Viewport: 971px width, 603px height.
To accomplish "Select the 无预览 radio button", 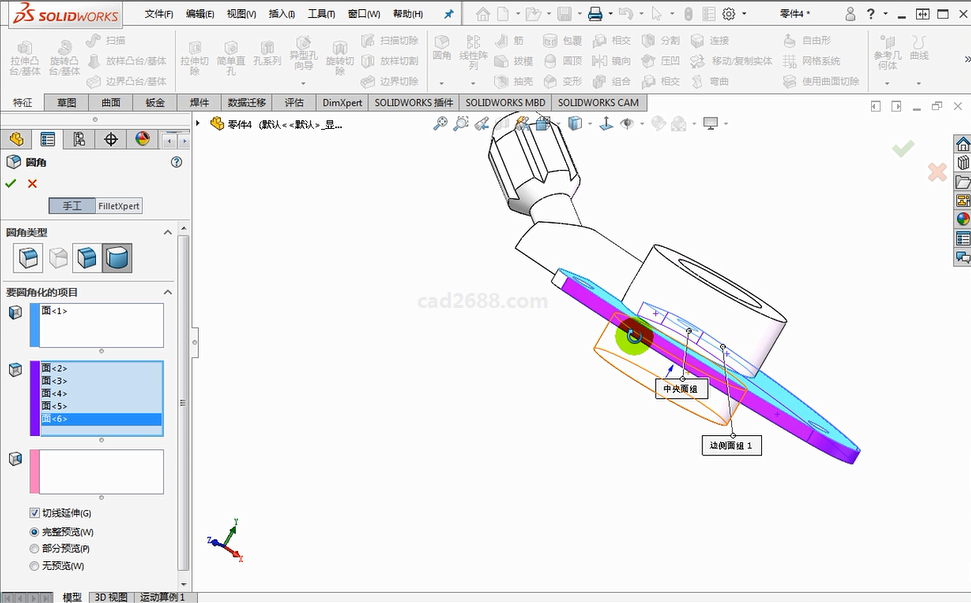I will (x=35, y=565).
